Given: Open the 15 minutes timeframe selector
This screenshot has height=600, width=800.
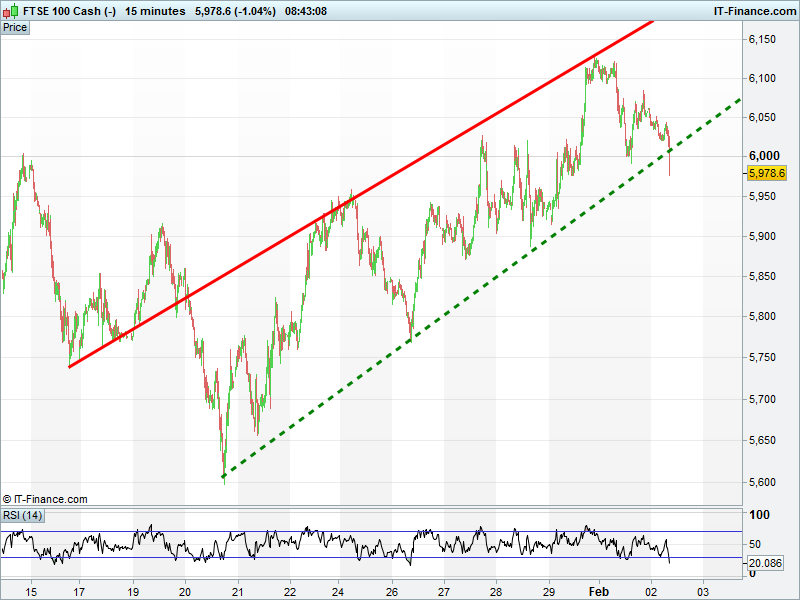Looking at the screenshot, I should point(155,10).
